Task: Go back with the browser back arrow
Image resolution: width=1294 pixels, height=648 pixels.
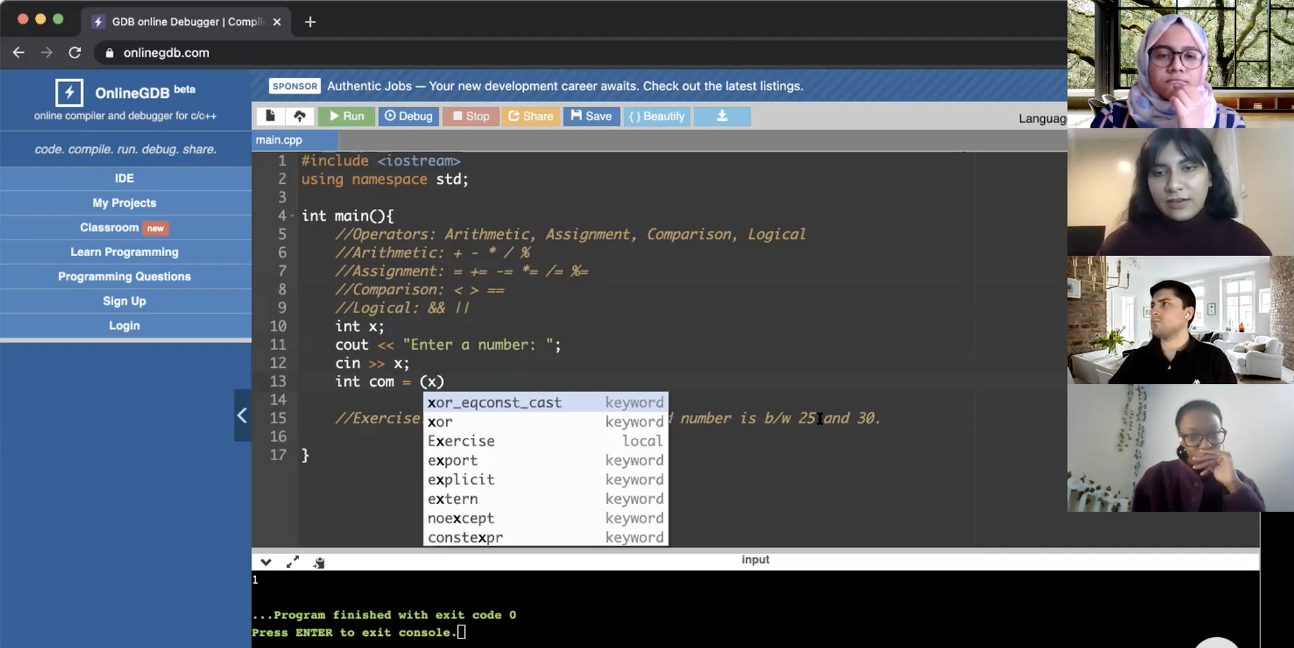Action: [19, 52]
